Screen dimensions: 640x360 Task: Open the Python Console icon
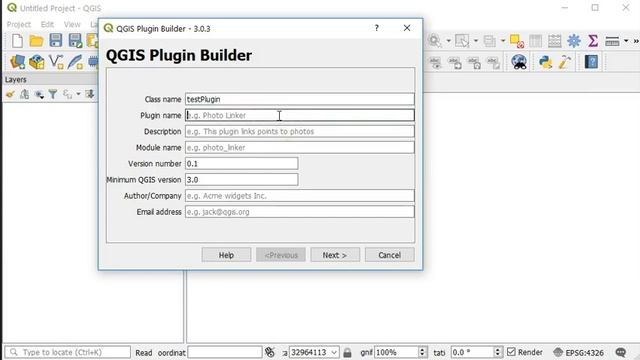click(545, 62)
